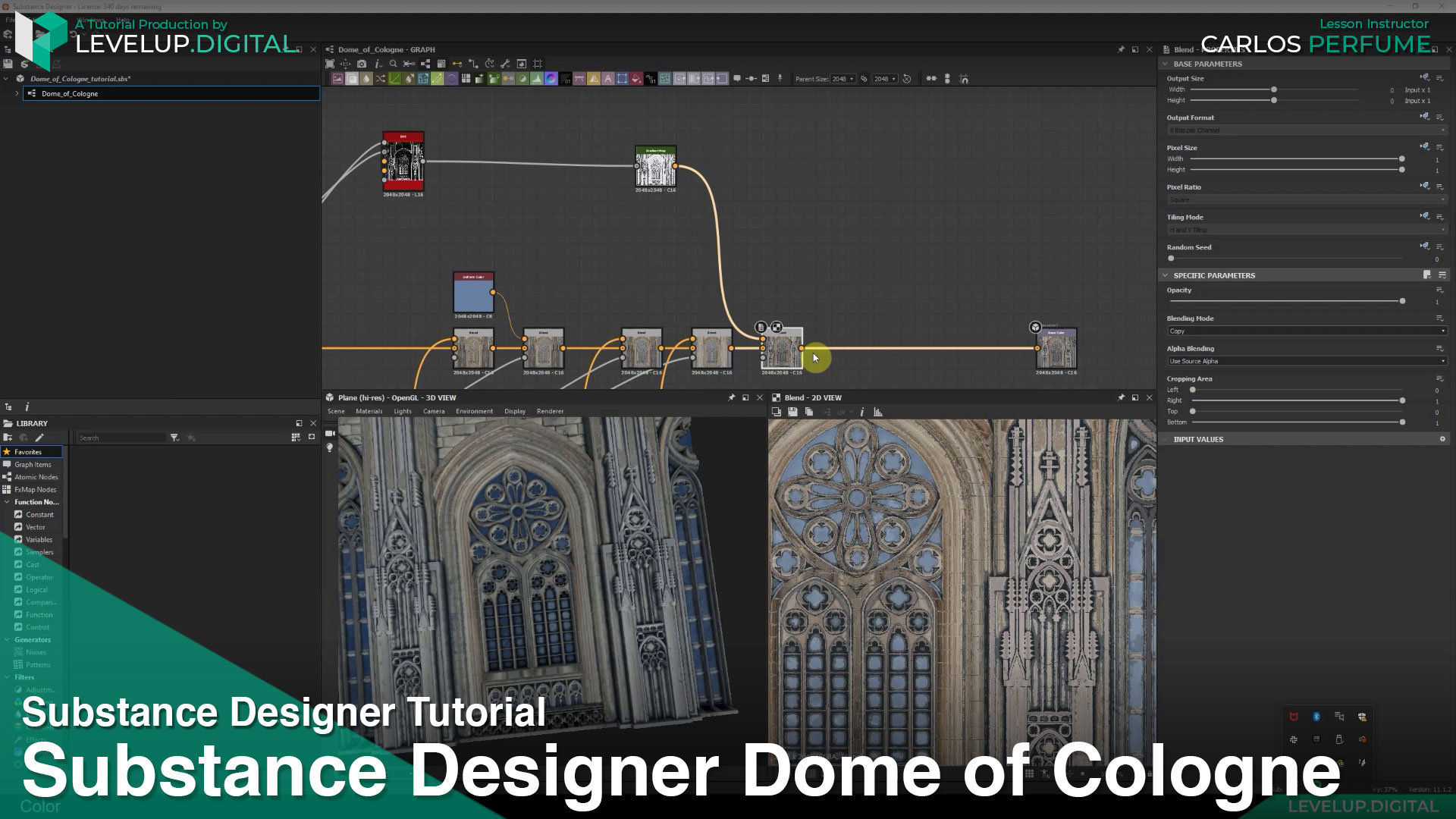Expand the Dome_of_Cologne graph tree item

point(17,93)
